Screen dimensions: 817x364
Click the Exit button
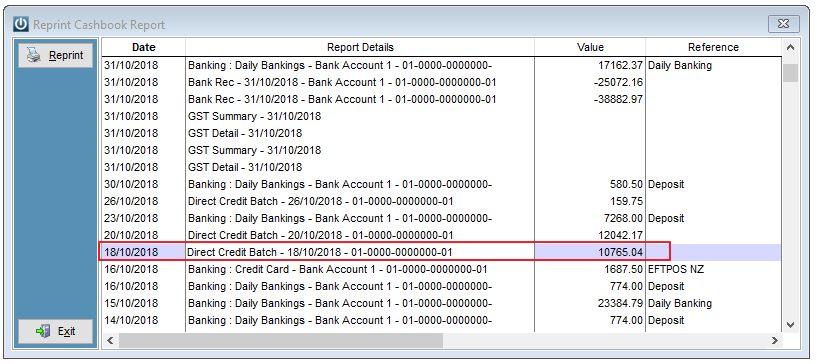(x=55, y=331)
